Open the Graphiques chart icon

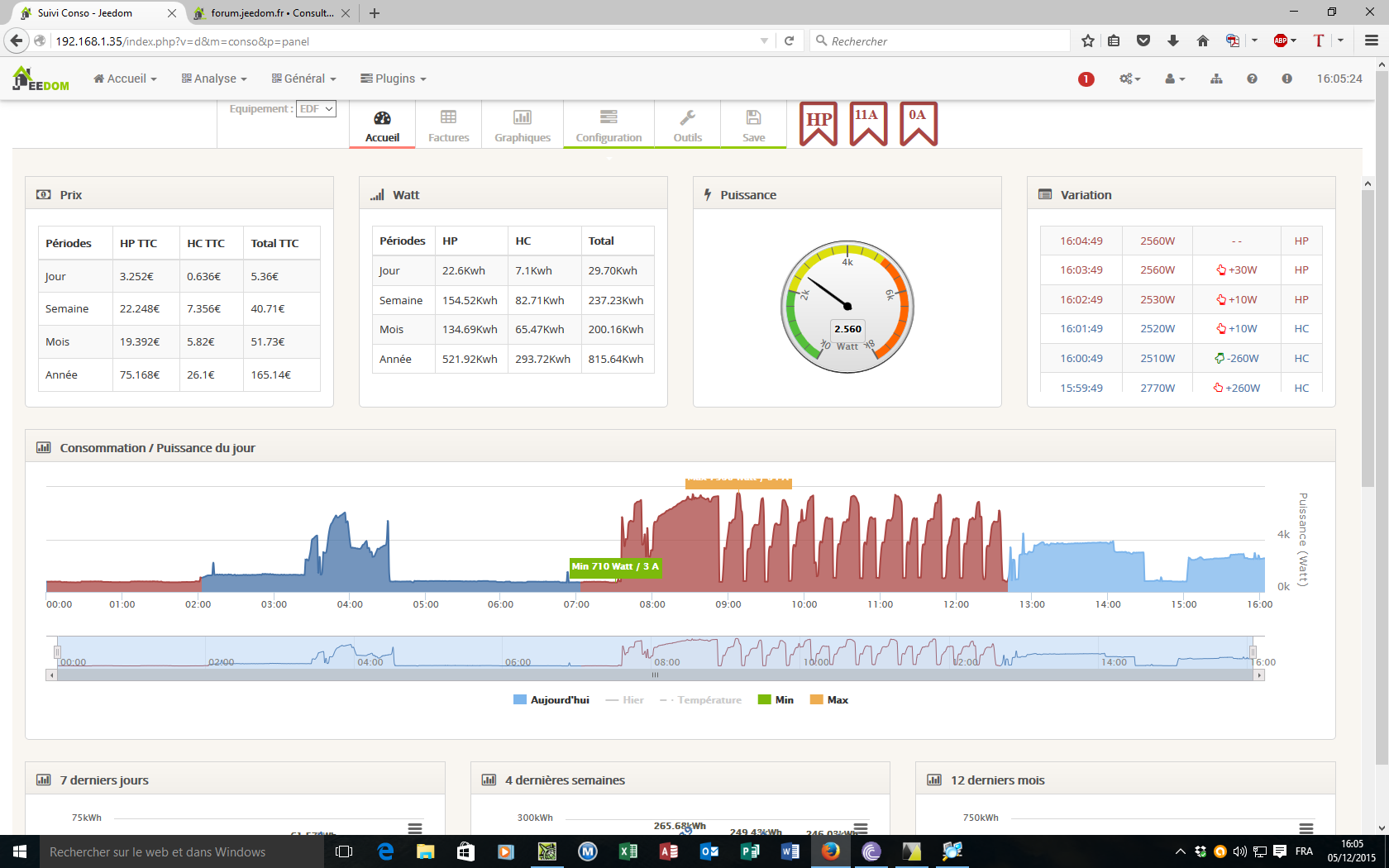[x=523, y=117]
